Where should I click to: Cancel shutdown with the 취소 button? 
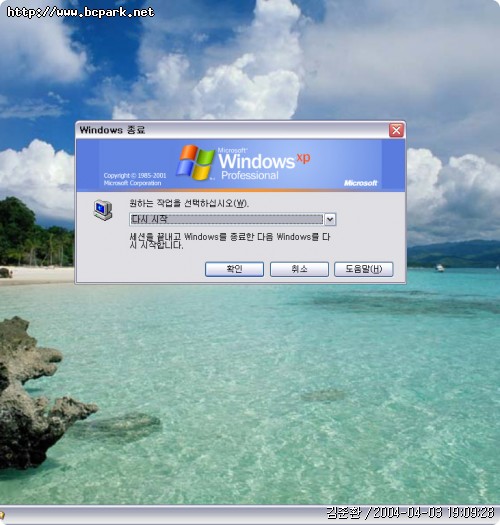point(299,269)
